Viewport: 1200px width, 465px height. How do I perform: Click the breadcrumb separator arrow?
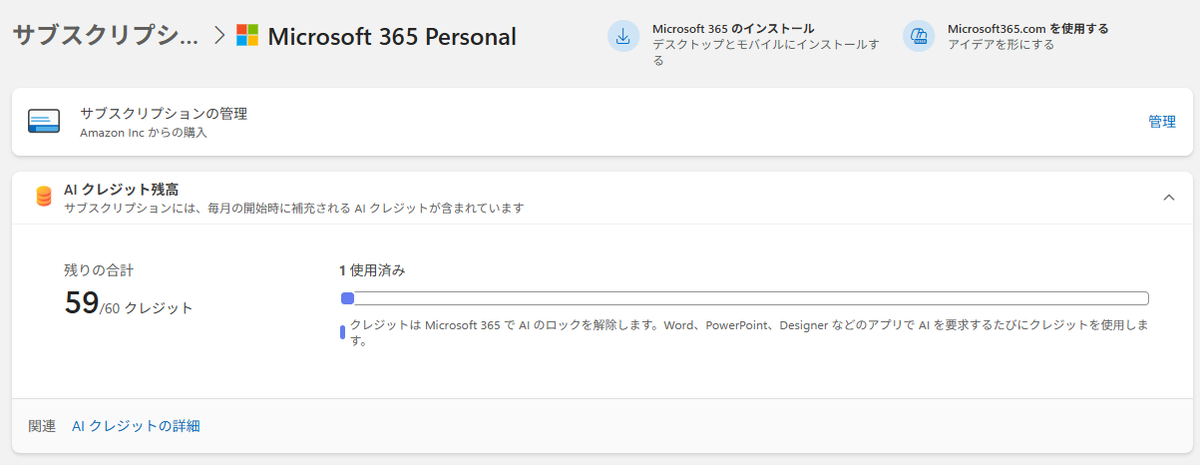(x=219, y=37)
